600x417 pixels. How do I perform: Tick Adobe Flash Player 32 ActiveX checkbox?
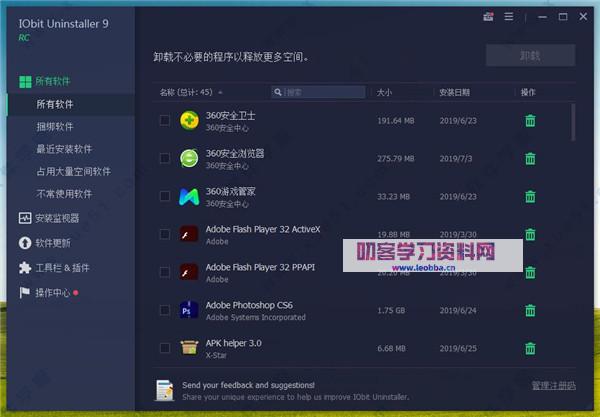click(x=165, y=234)
